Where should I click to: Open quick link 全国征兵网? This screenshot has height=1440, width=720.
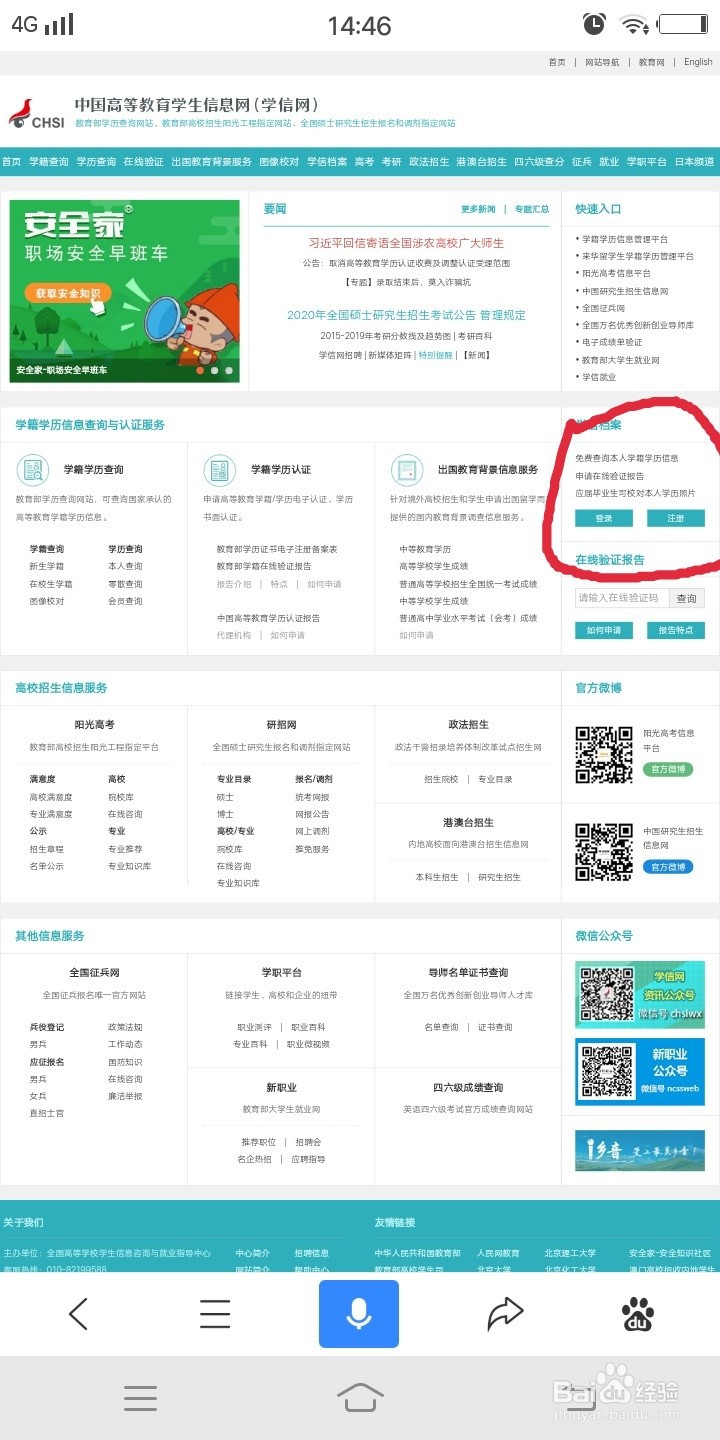click(603, 308)
